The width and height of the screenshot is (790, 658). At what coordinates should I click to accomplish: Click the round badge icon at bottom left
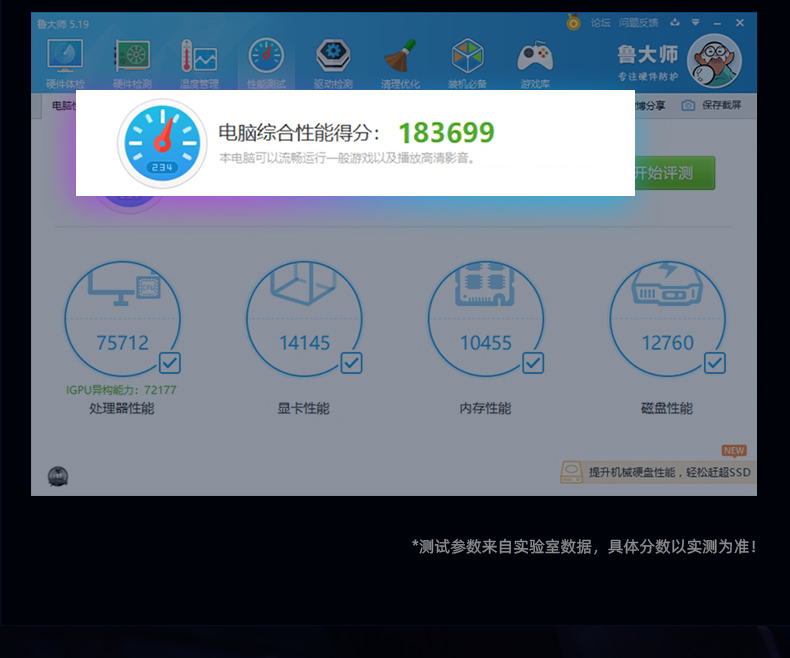pos(58,476)
